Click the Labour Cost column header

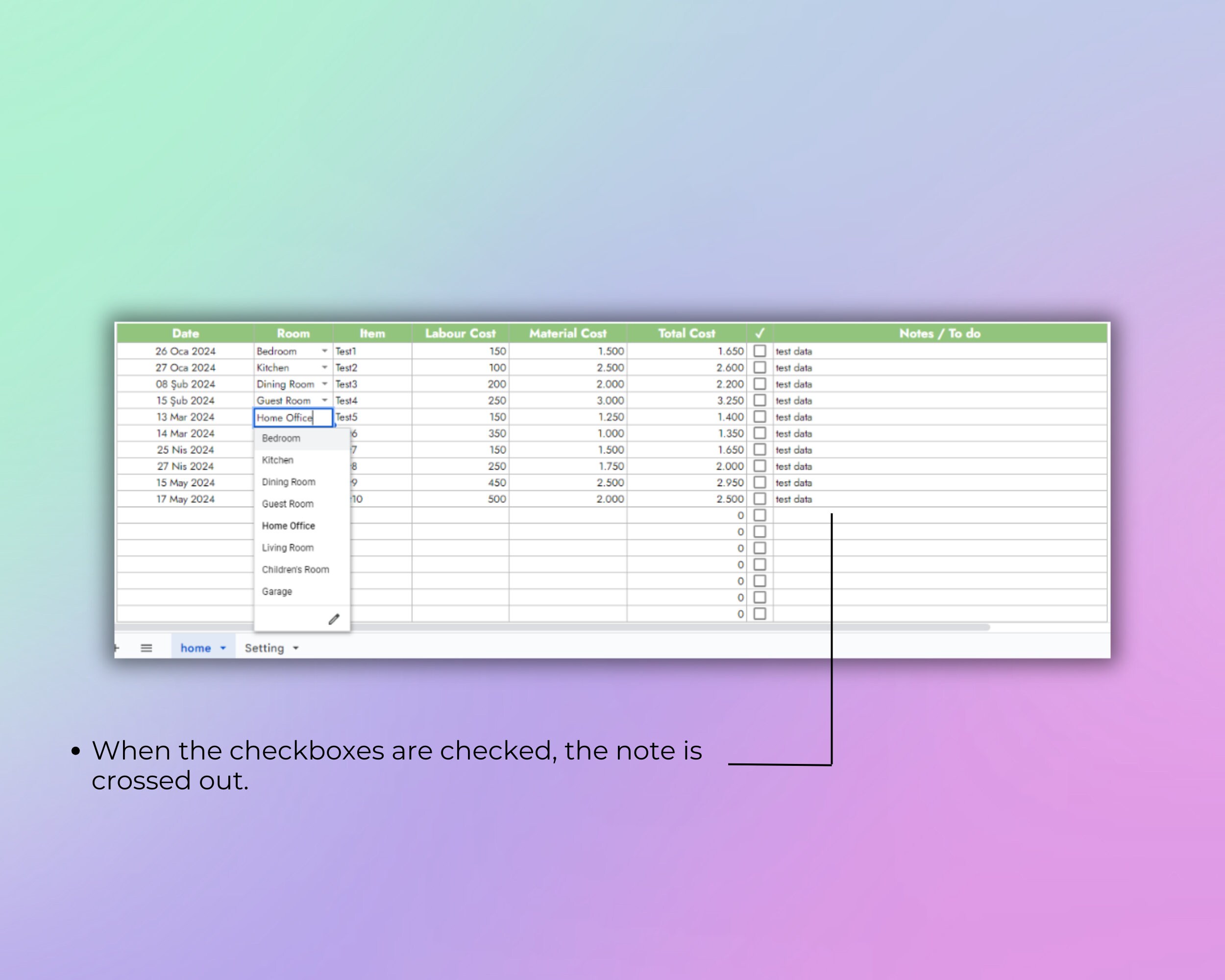[x=461, y=334]
